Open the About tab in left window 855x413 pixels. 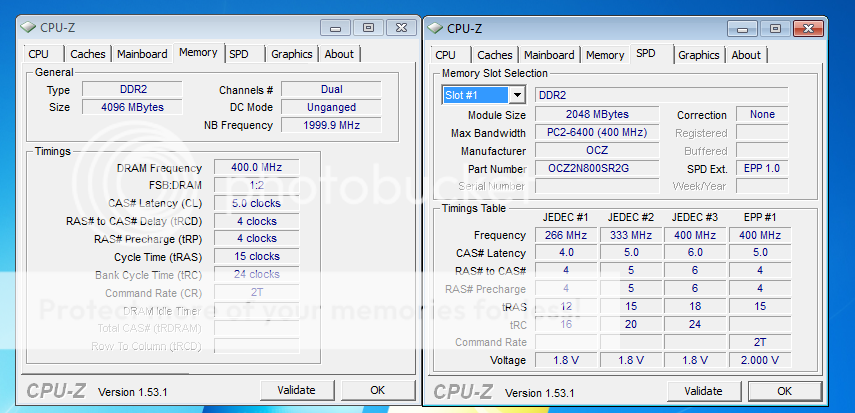tap(339, 54)
